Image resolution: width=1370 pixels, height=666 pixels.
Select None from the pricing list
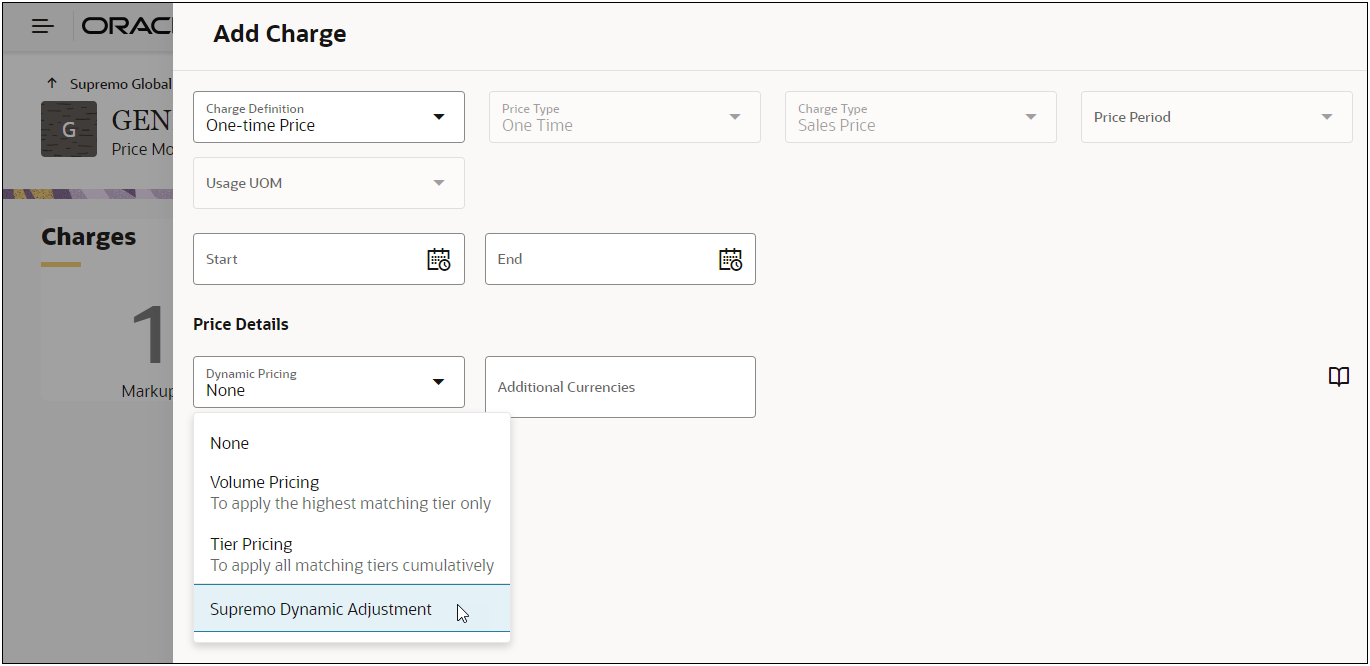230,443
